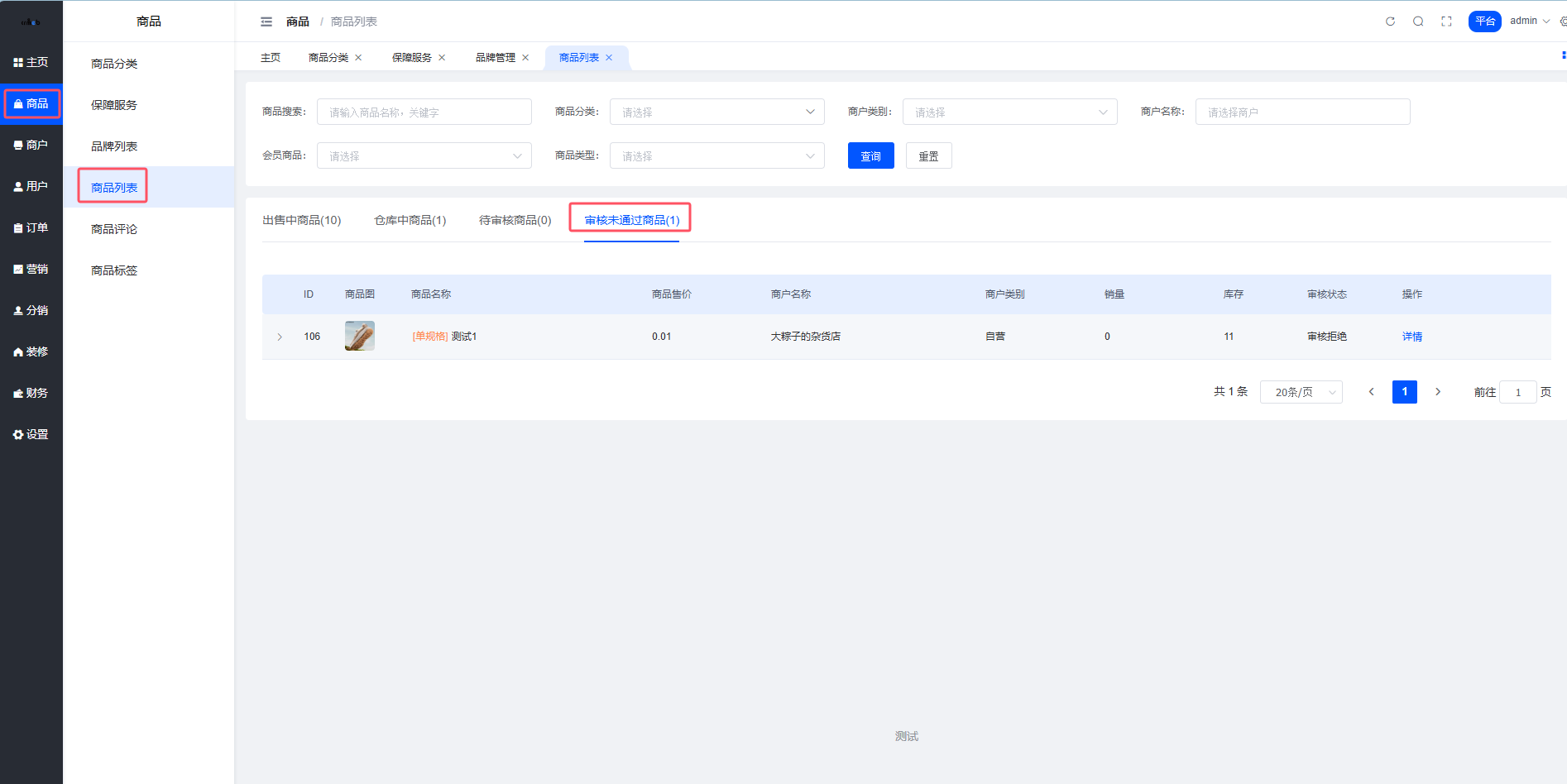Viewport: 1567px width, 784px height.
Task: Open 详情 link for product 106
Action: click(1411, 337)
